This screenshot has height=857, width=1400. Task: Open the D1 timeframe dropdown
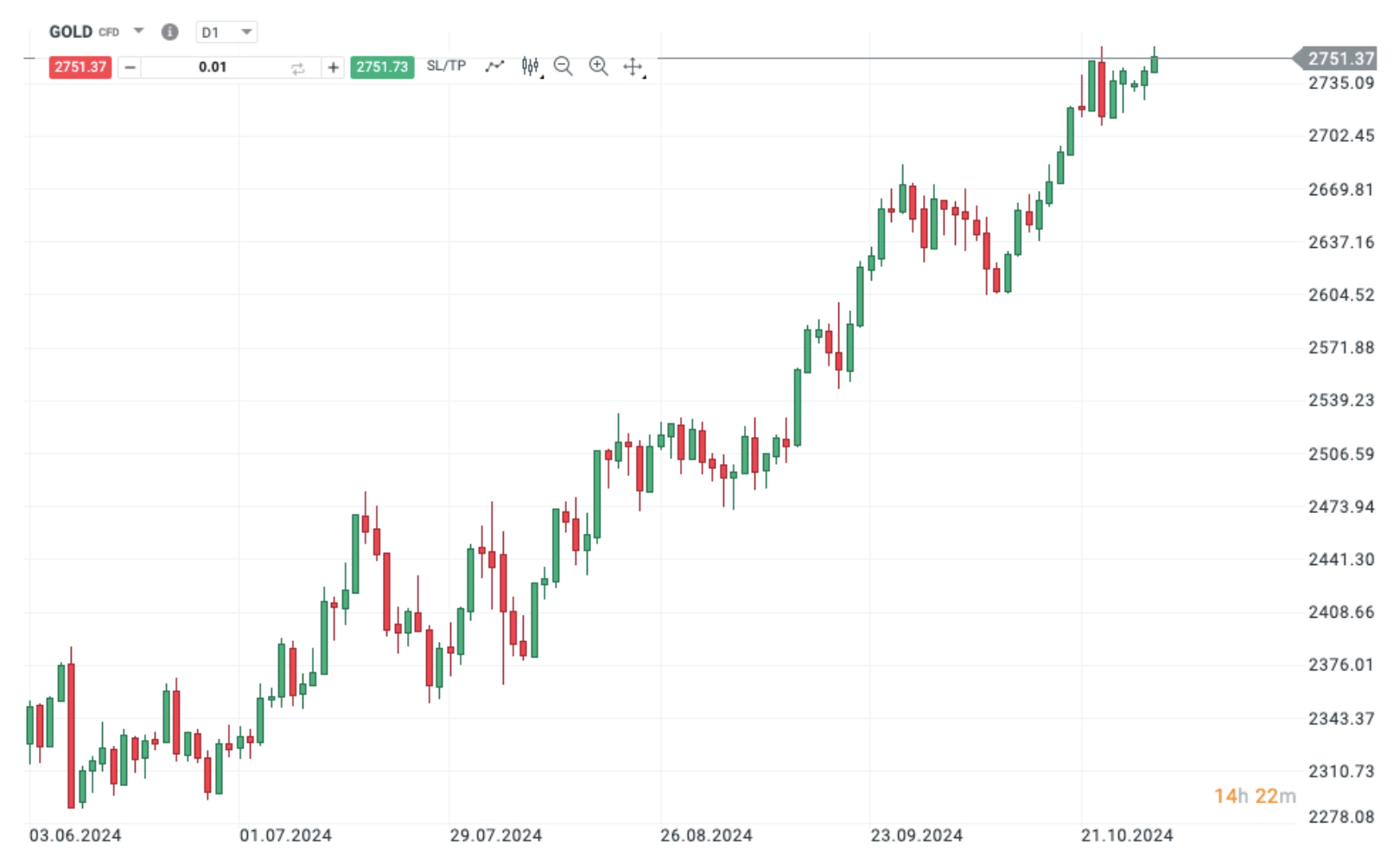[x=226, y=31]
